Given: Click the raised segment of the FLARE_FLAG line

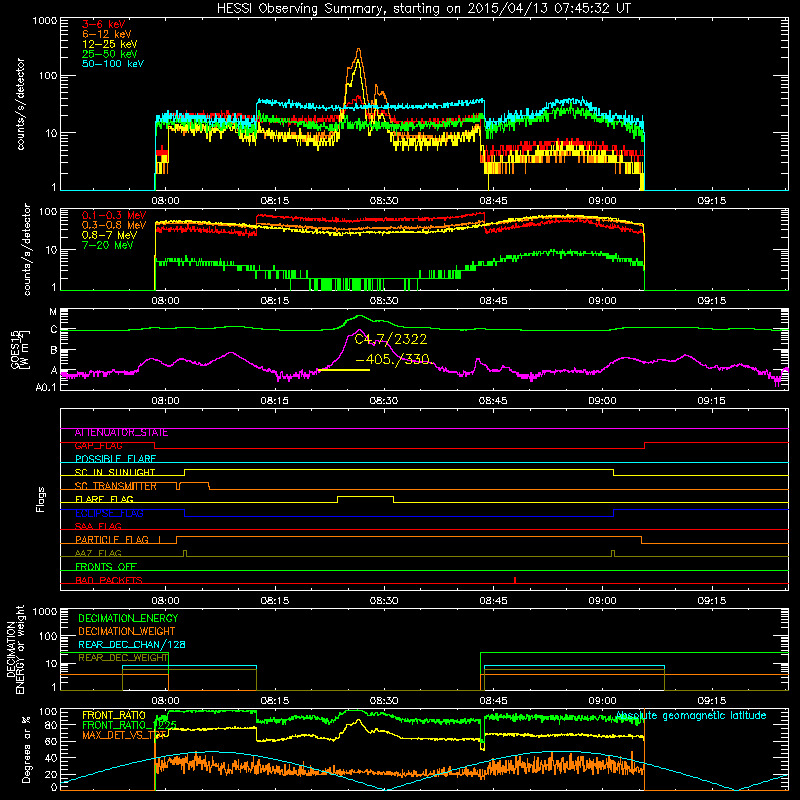Looking at the screenshot, I should pos(365,496).
